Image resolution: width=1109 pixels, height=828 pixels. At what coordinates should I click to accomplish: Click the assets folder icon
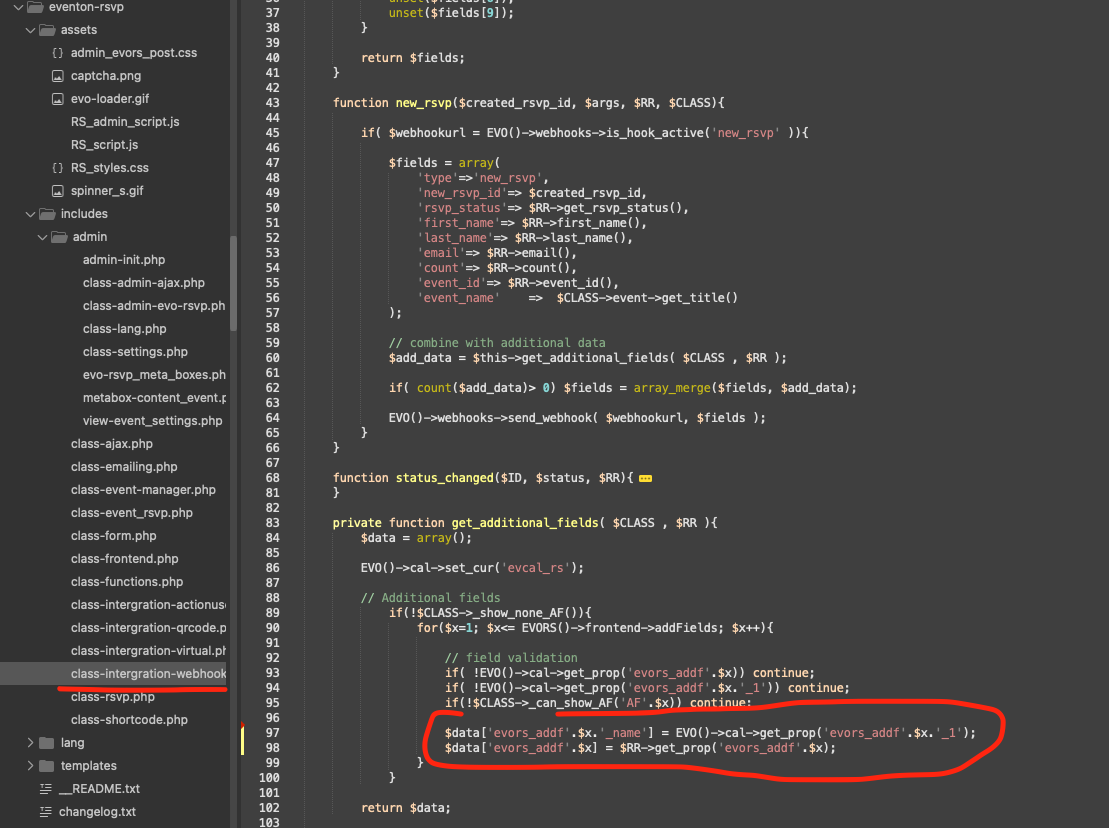(x=47, y=30)
